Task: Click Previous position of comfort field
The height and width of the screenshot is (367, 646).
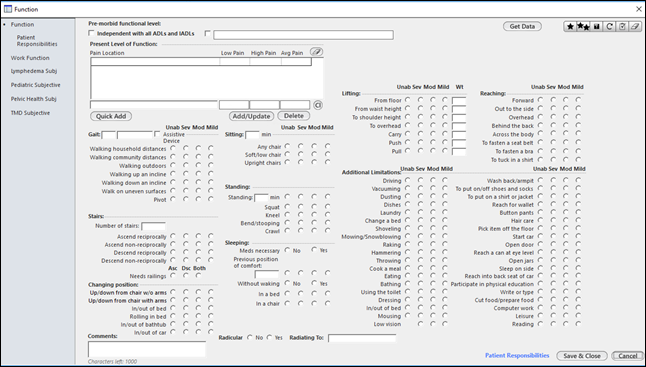Action: [x=267, y=274]
